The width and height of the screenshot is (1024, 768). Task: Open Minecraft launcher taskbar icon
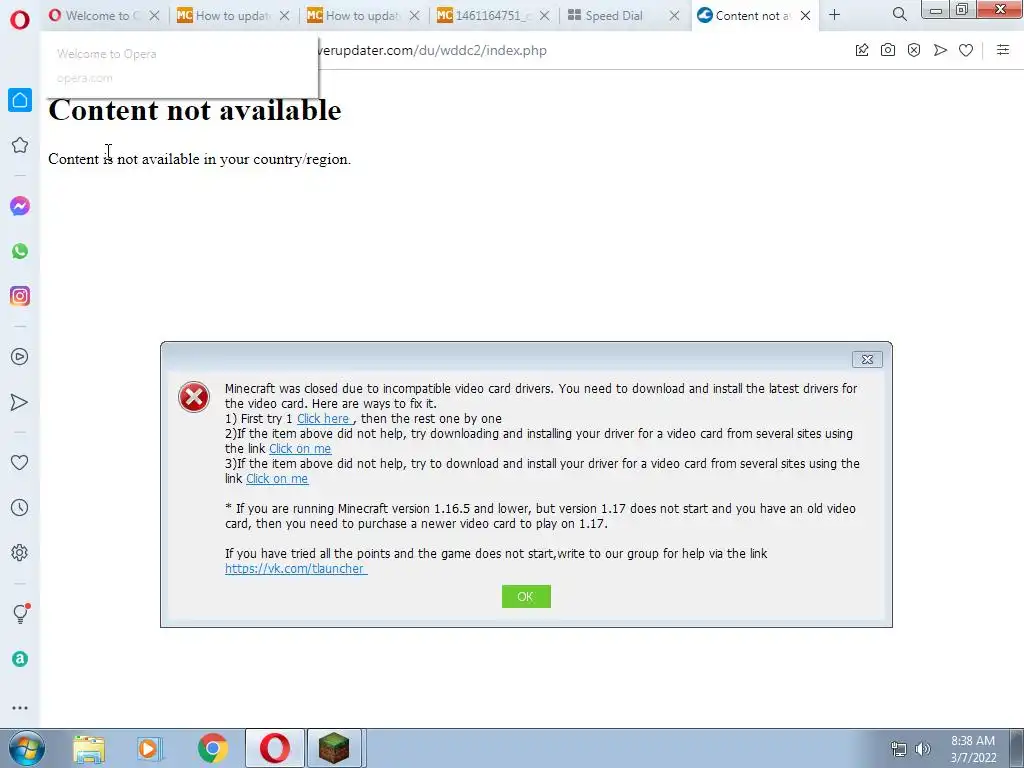coord(334,748)
